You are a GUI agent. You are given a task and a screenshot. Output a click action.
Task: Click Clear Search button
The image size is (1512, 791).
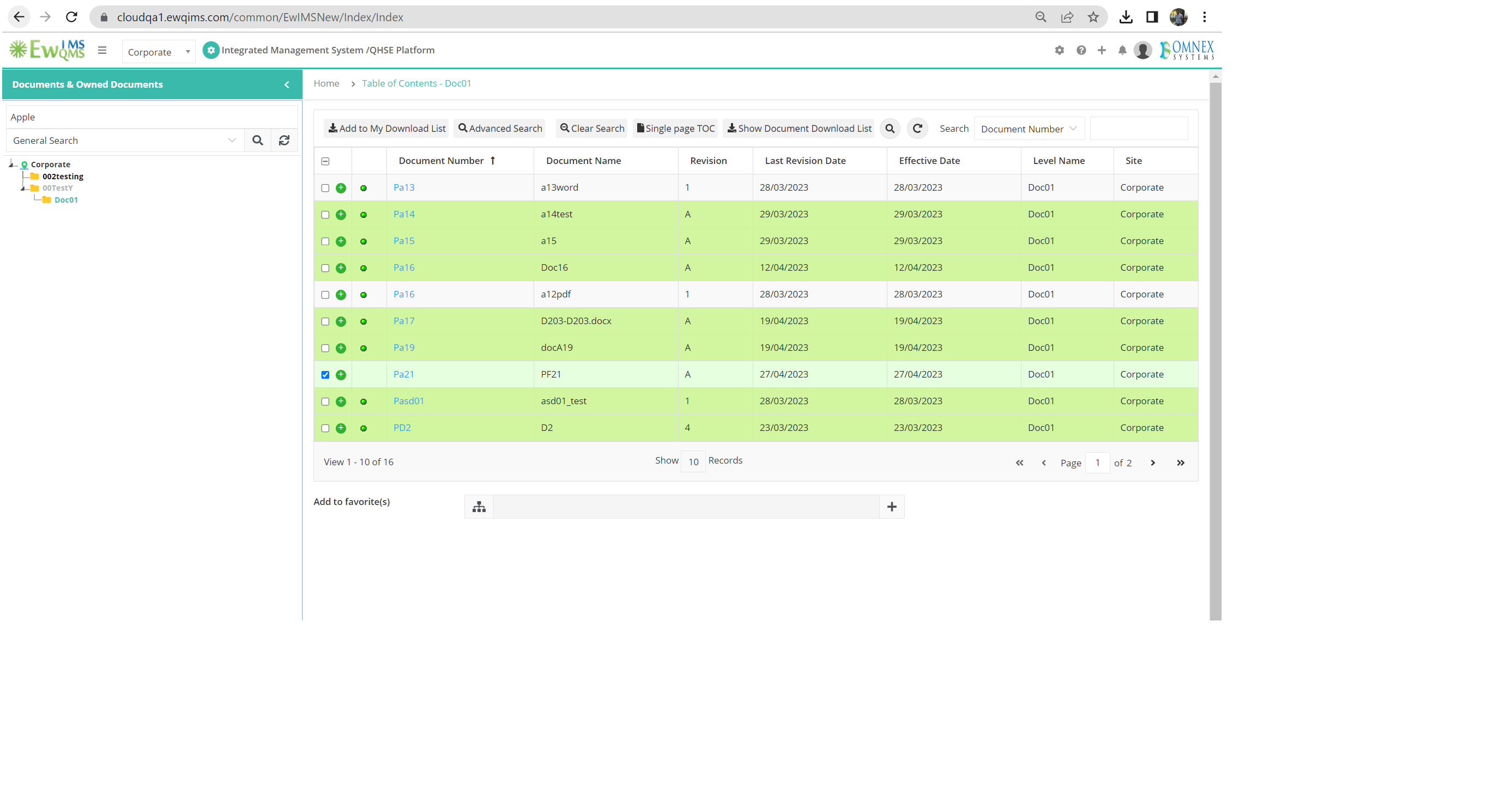point(591,129)
